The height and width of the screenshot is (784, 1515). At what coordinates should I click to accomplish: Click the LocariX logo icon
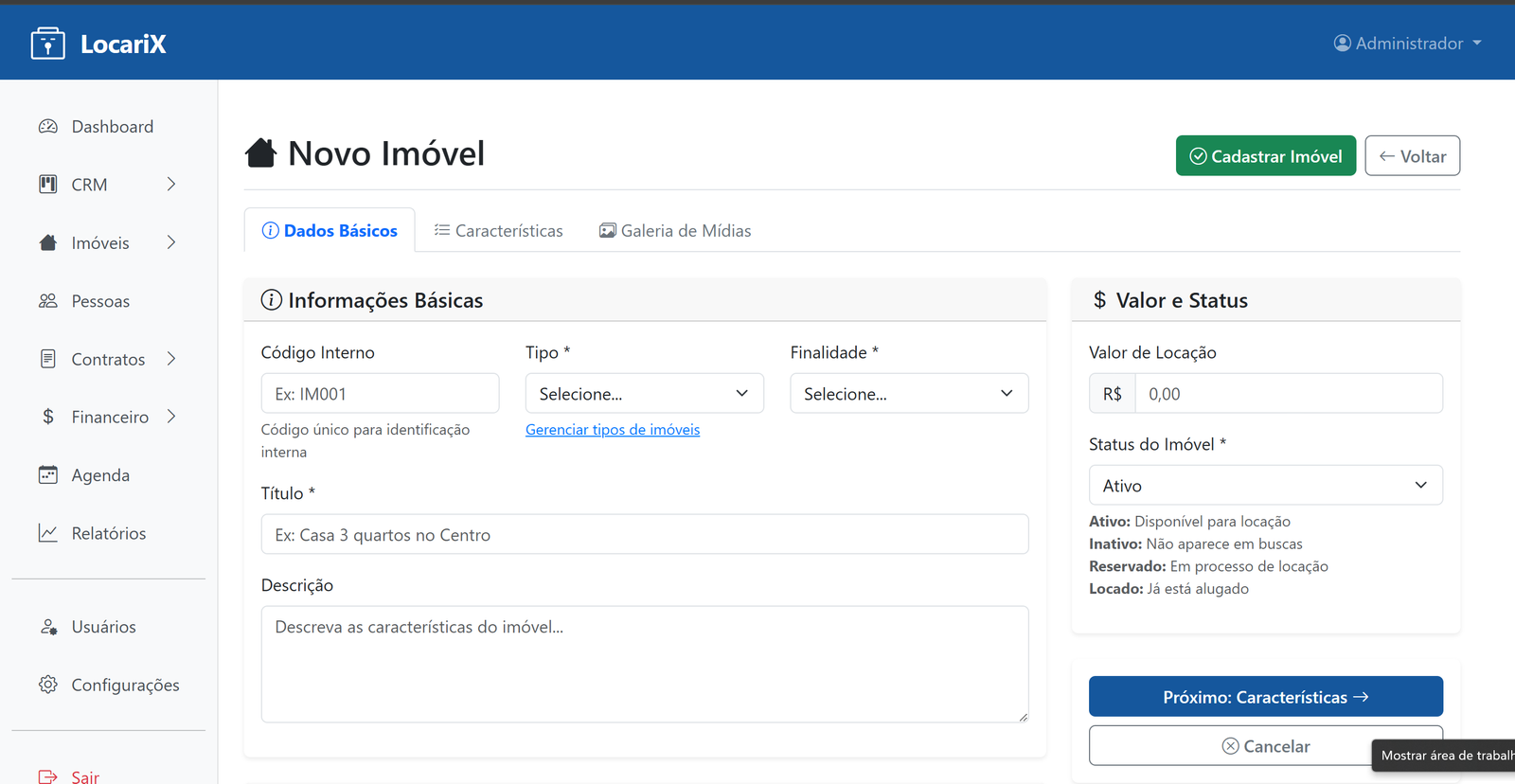tap(47, 44)
